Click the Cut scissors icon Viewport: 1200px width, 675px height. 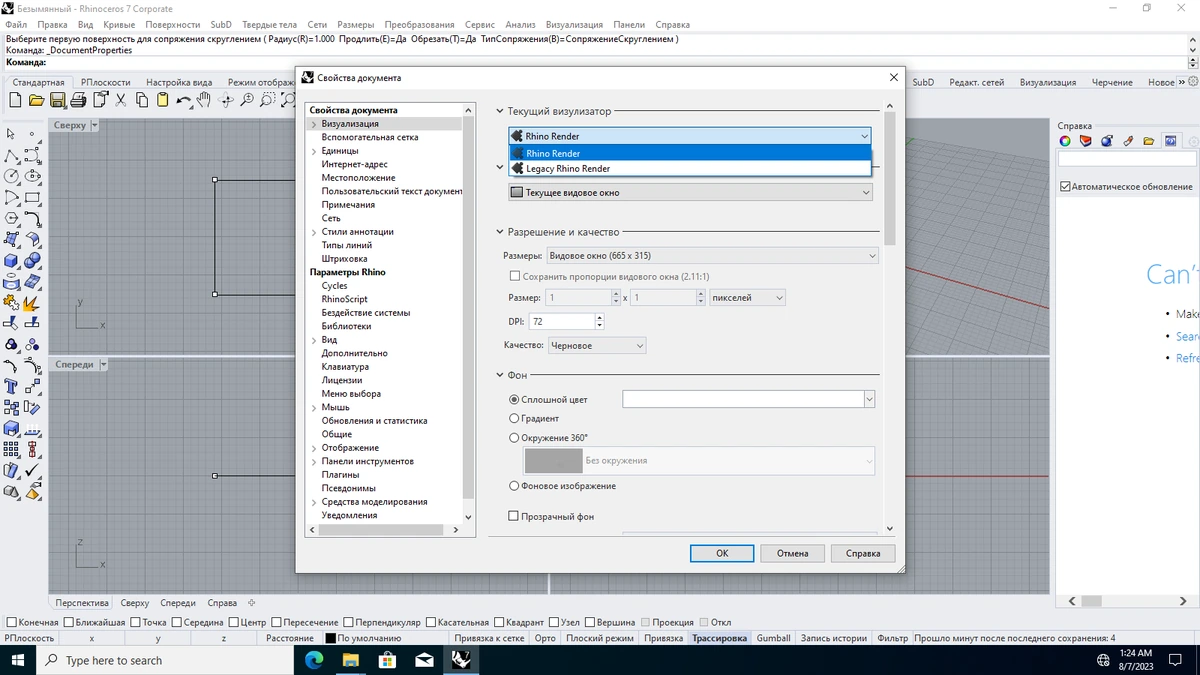pos(120,100)
